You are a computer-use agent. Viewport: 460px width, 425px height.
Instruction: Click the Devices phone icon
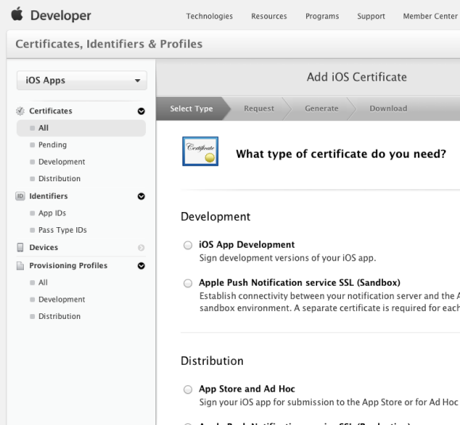tap(20, 247)
